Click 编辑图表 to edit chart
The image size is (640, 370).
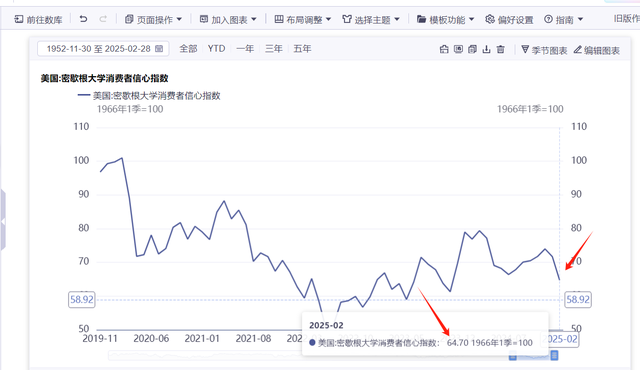point(597,50)
